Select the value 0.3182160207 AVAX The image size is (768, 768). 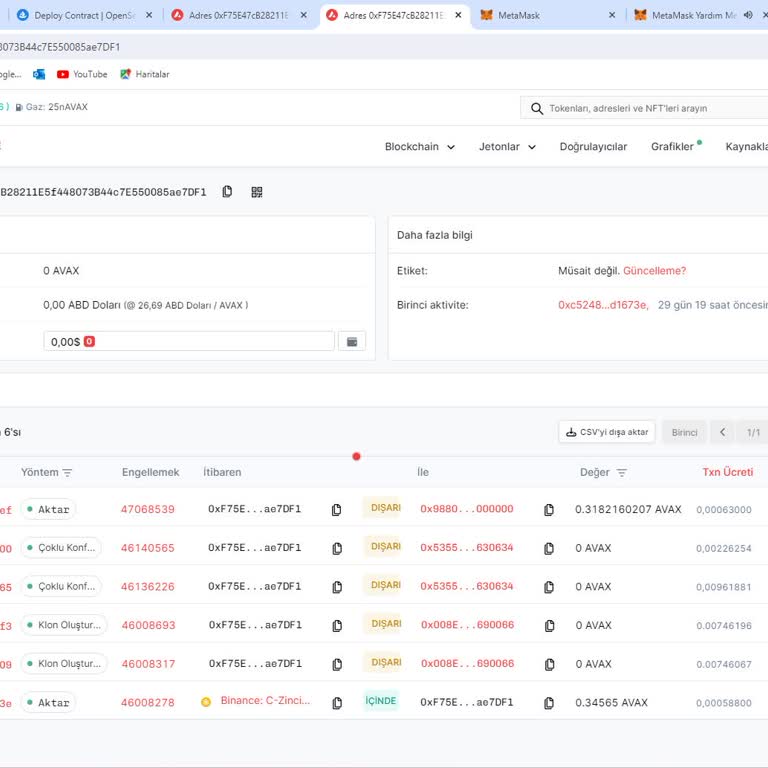628,509
